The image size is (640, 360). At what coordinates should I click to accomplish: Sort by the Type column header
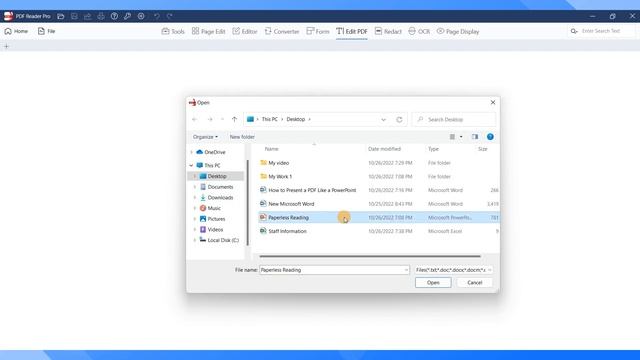[x=433, y=149]
